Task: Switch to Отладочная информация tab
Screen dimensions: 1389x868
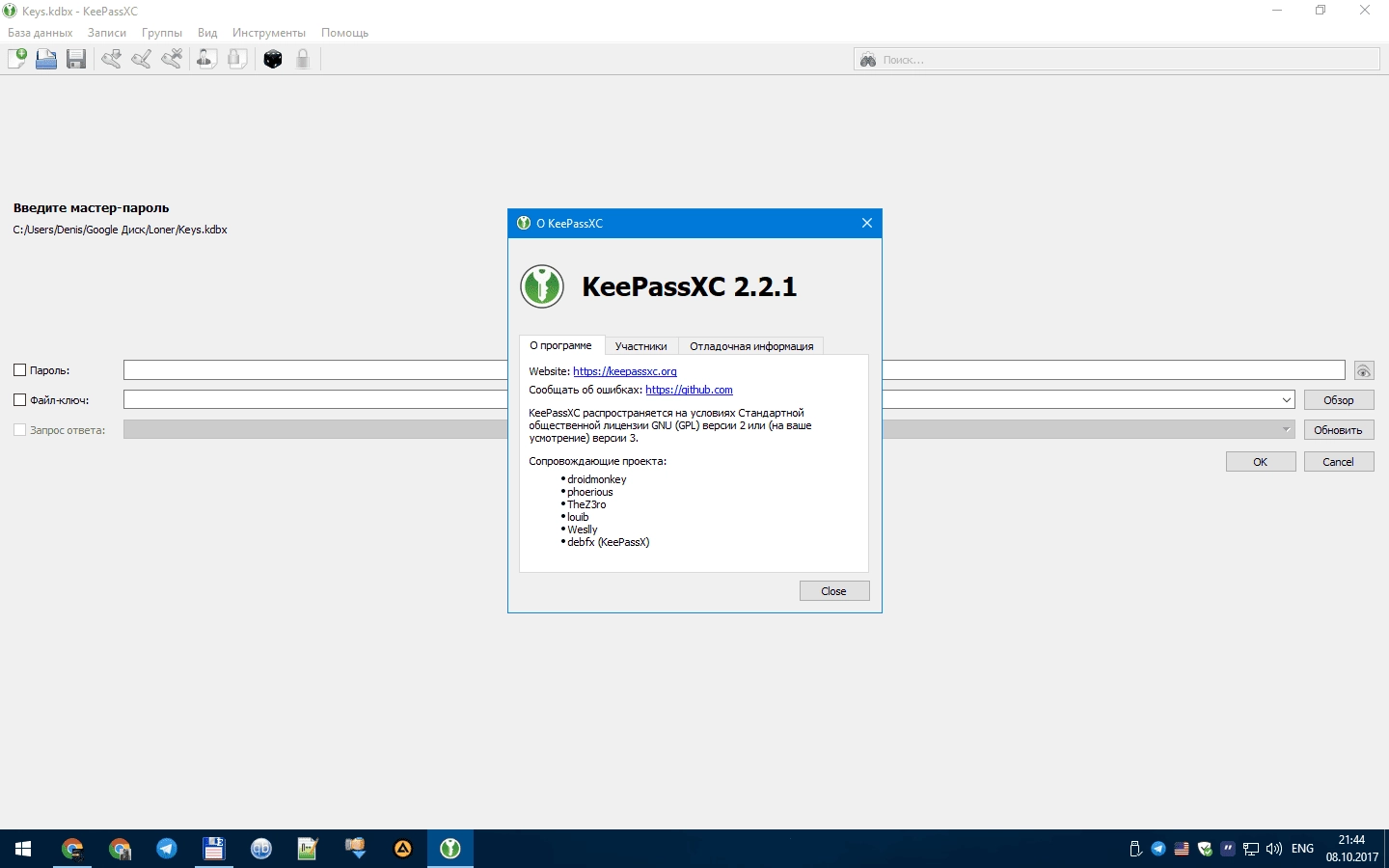Action: pyautogui.click(x=751, y=346)
